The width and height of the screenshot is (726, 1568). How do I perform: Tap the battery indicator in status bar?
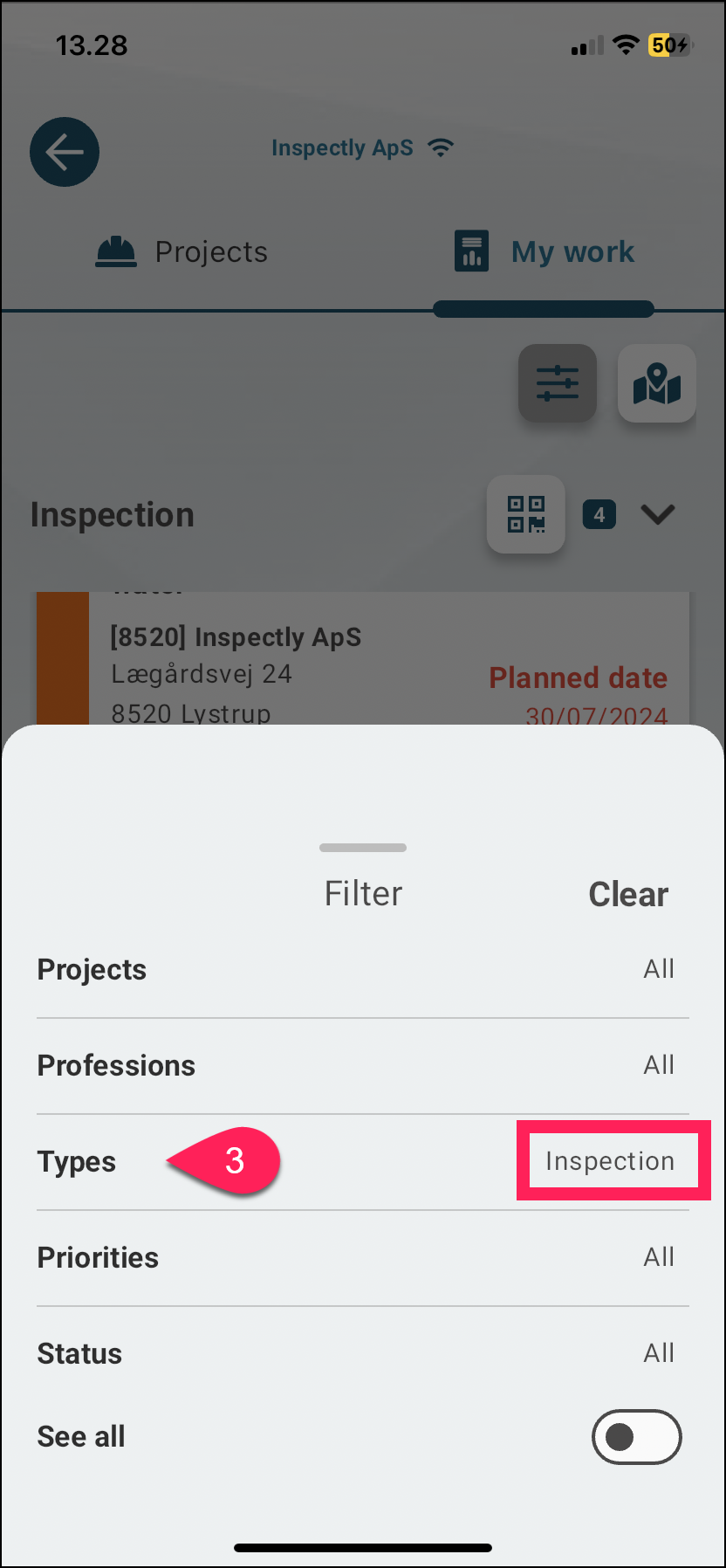point(670,45)
